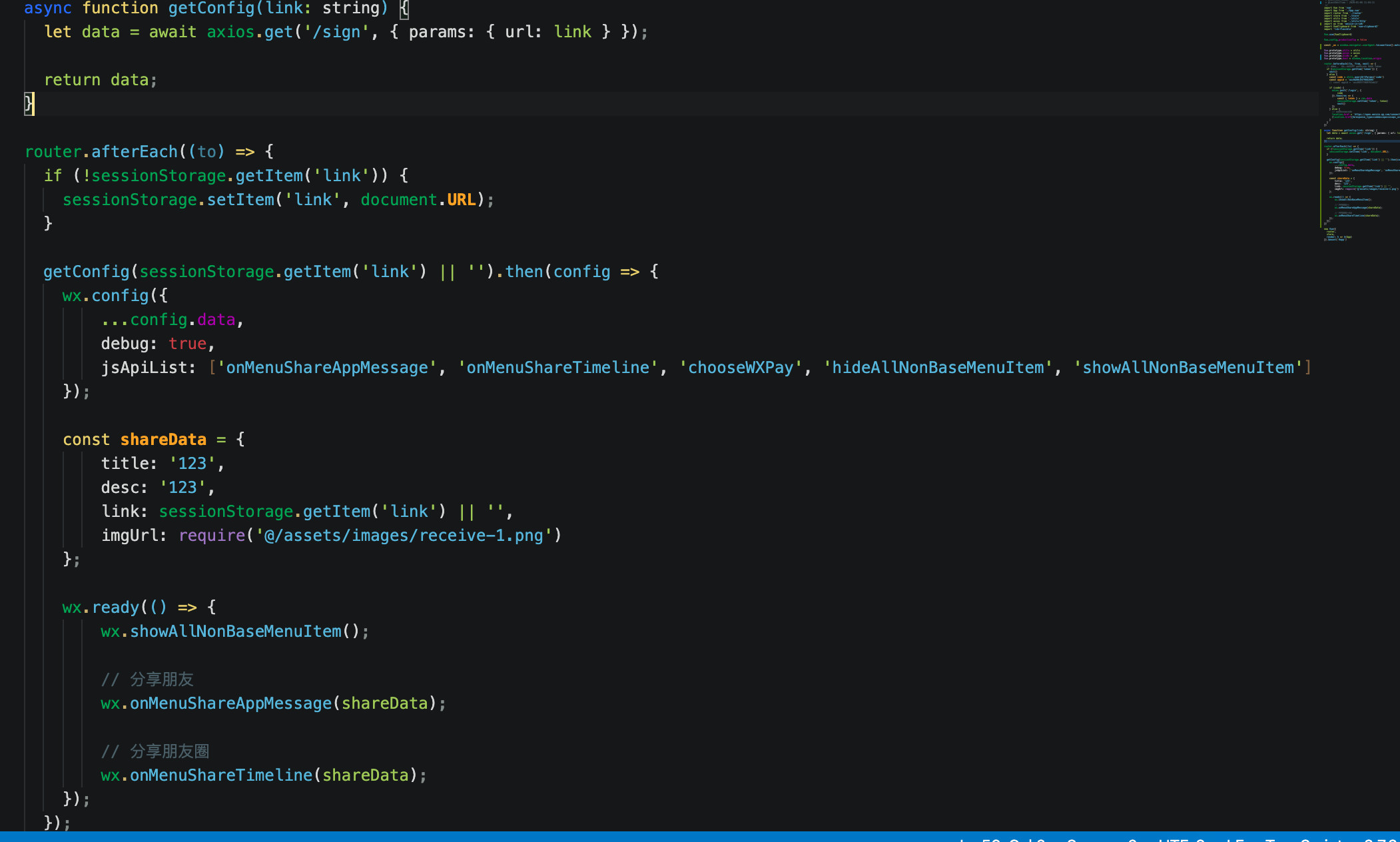Image resolution: width=1400 pixels, height=842 pixels.
Task: Click the title property value '123'
Action: click(x=192, y=463)
